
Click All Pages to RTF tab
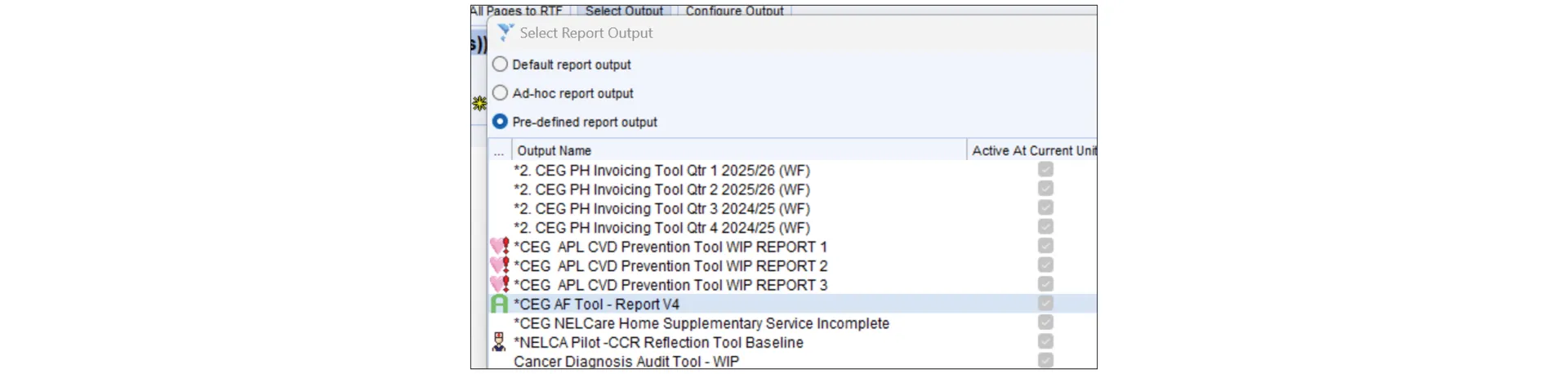pyautogui.click(x=516, y=11)
